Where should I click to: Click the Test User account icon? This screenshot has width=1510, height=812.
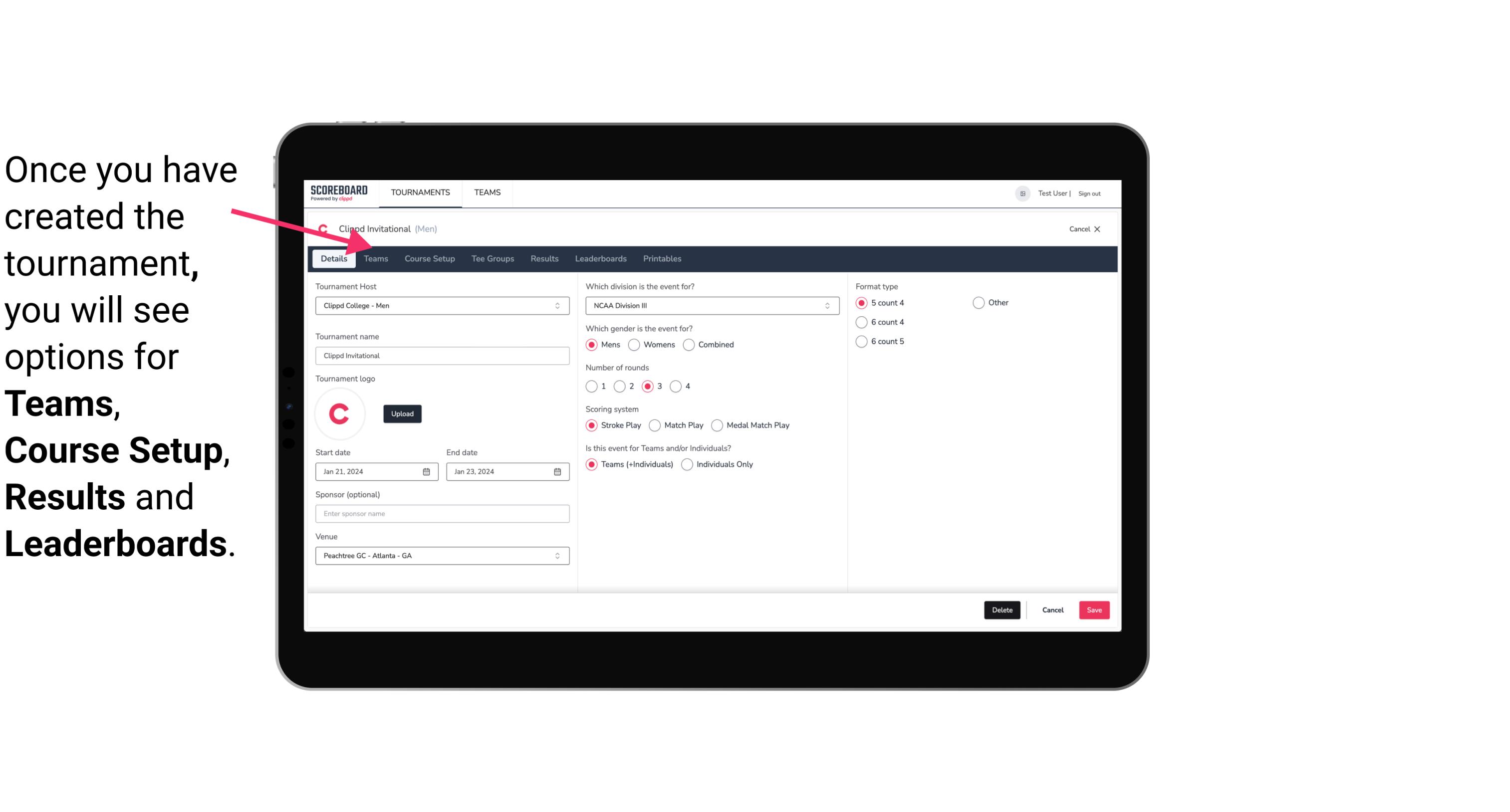click(x=1023, y=193)
